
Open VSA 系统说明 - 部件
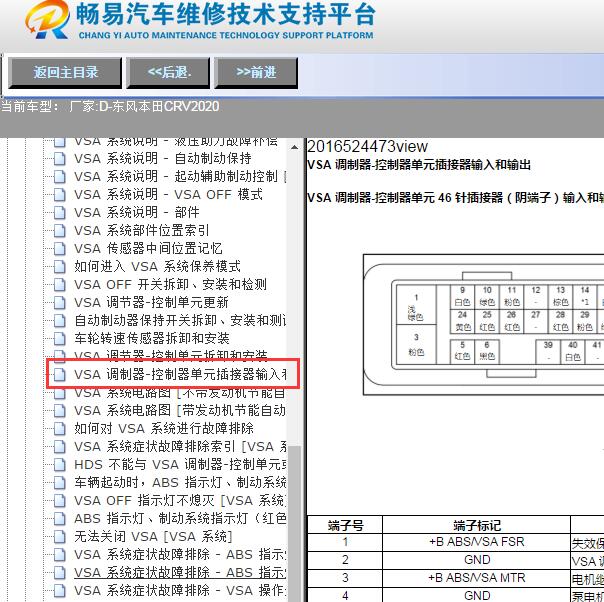(x=137, y=212)
